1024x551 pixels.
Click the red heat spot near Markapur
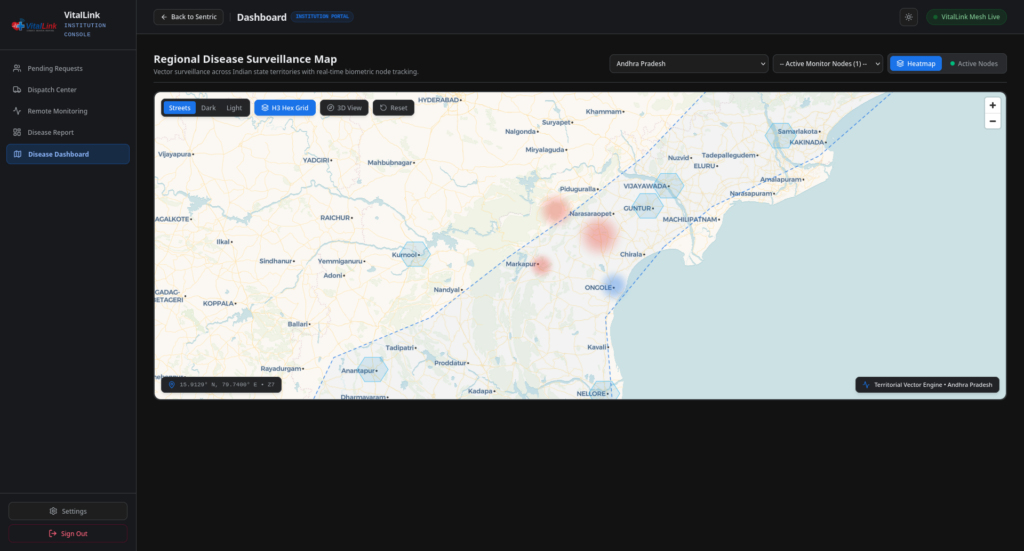(x=542, y=265)
